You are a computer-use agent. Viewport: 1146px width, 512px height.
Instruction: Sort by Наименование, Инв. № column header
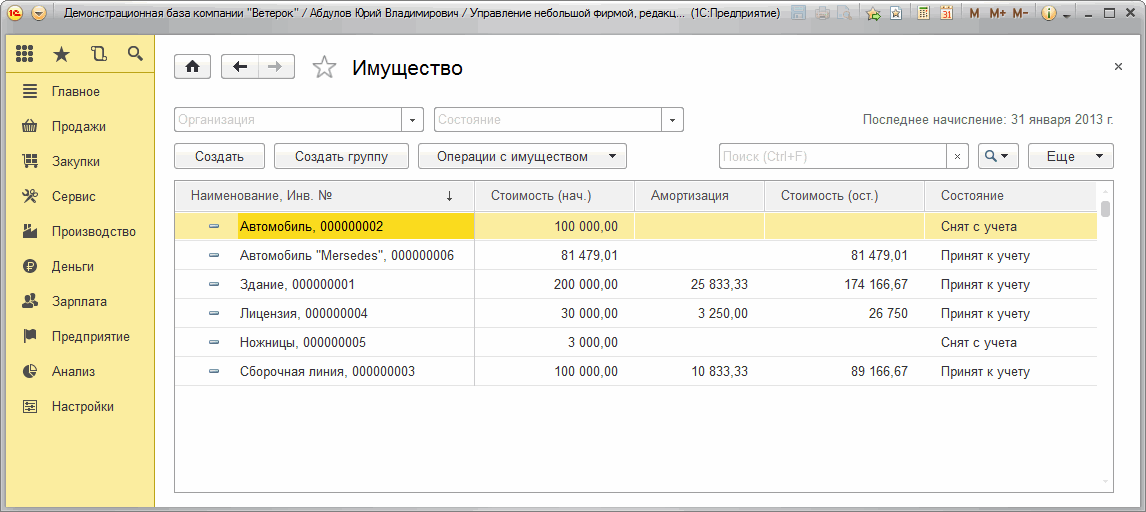pos(325,196)
